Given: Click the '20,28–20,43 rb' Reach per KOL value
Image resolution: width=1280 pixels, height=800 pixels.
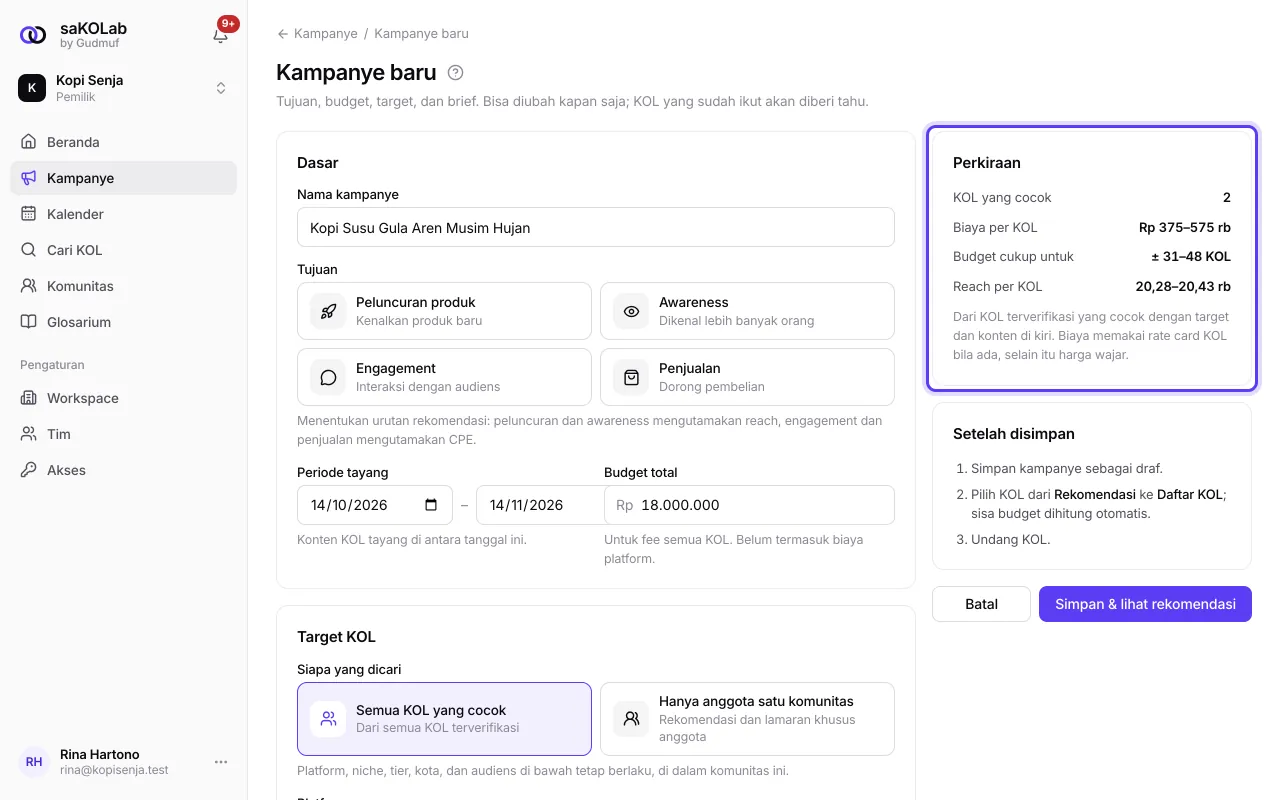Looking at the screenshot, I should (1183, 287).
